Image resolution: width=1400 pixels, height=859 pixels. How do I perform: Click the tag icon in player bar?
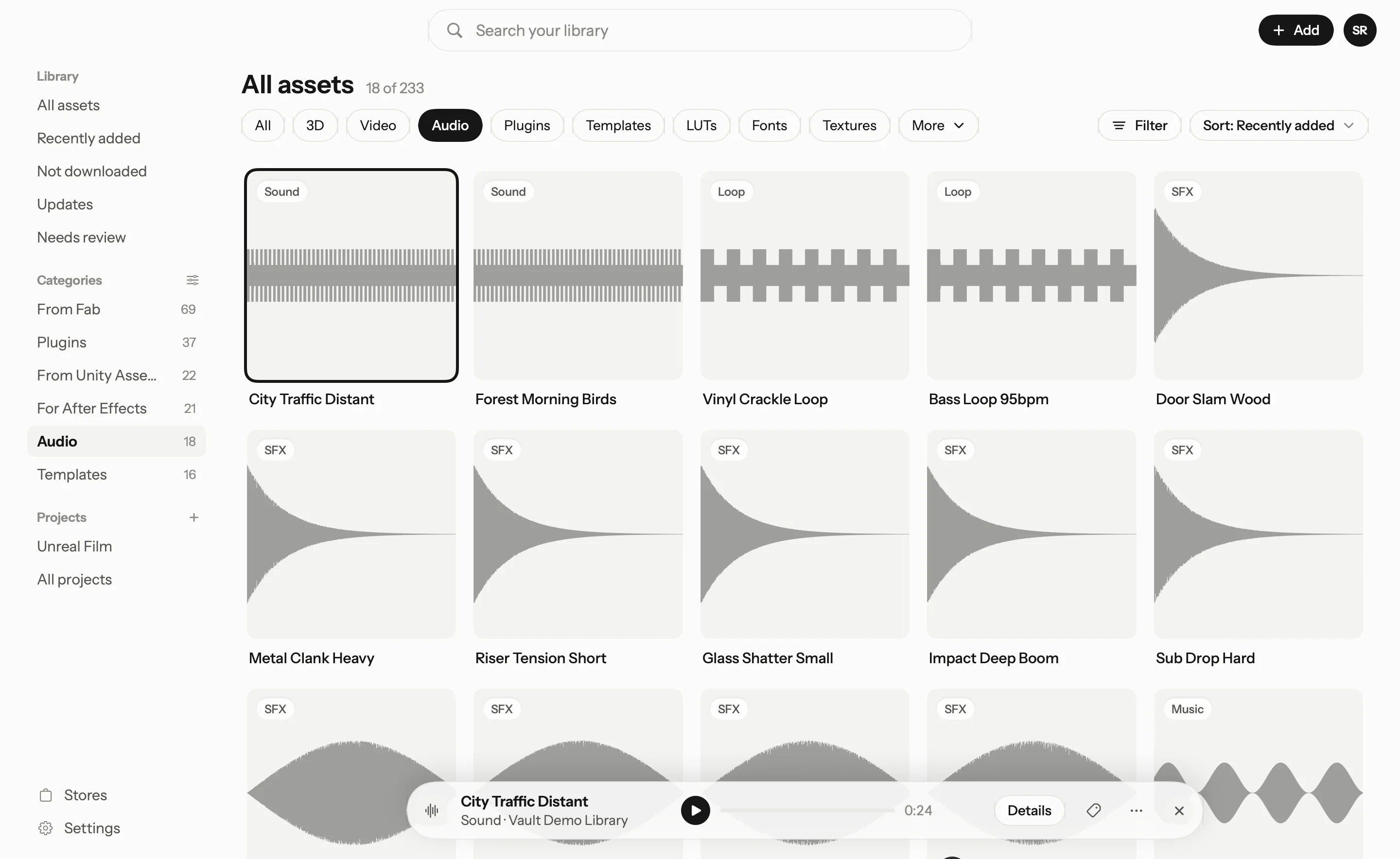(1094, 810)
